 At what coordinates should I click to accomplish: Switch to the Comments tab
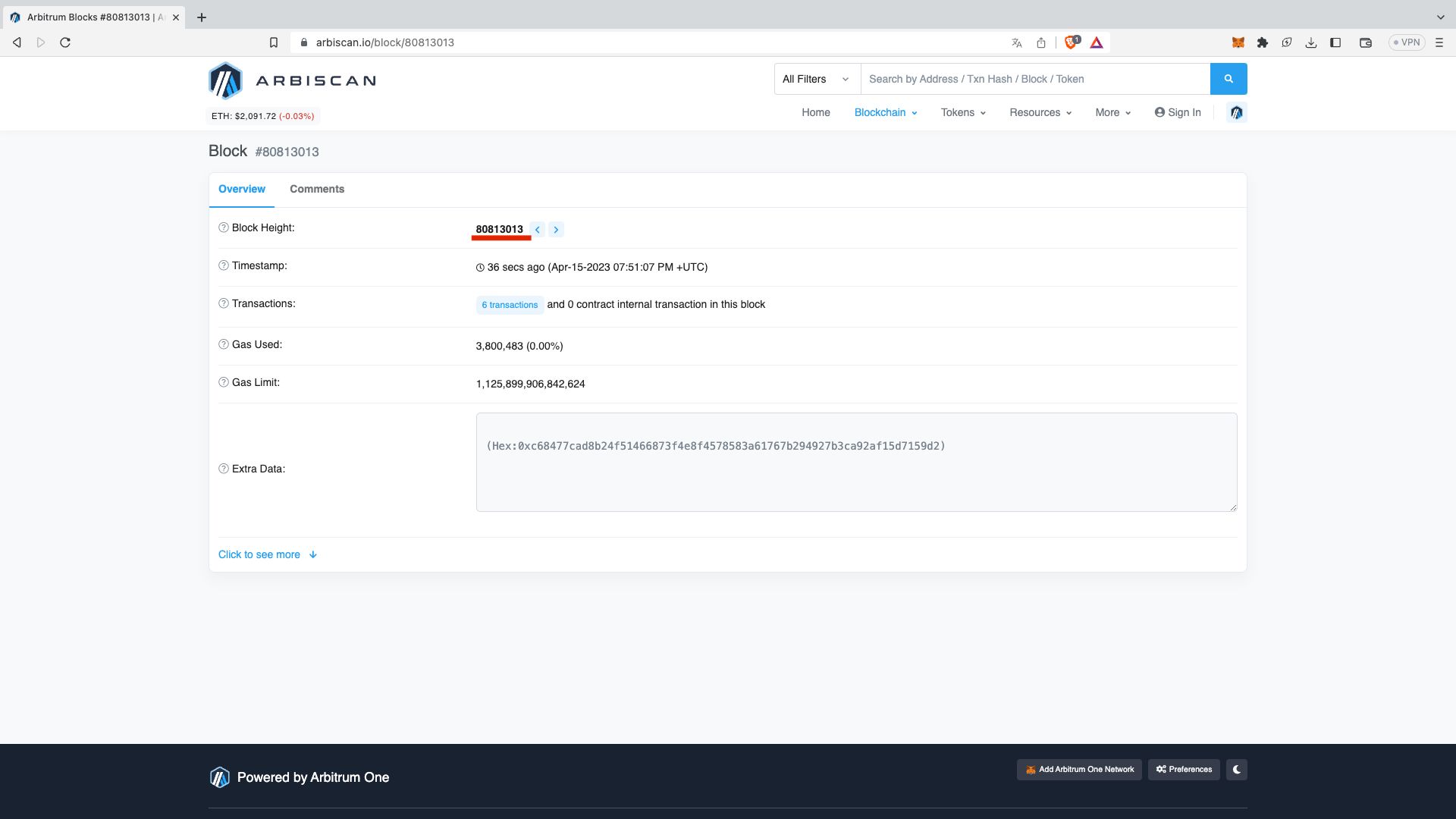point(317,190)
